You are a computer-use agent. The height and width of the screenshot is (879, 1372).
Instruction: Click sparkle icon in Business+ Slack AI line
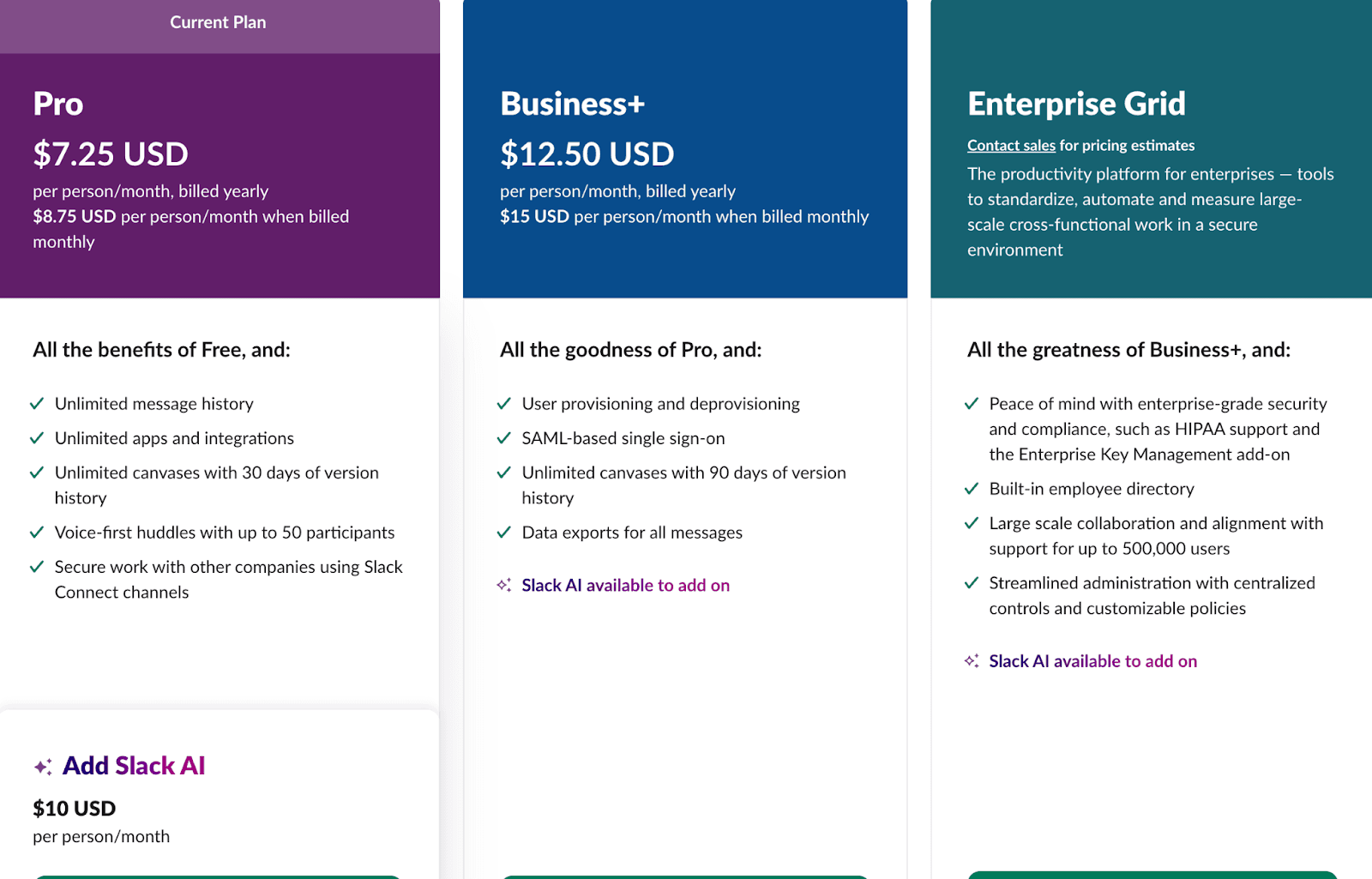pyautogui.click(x=504, y=585)
